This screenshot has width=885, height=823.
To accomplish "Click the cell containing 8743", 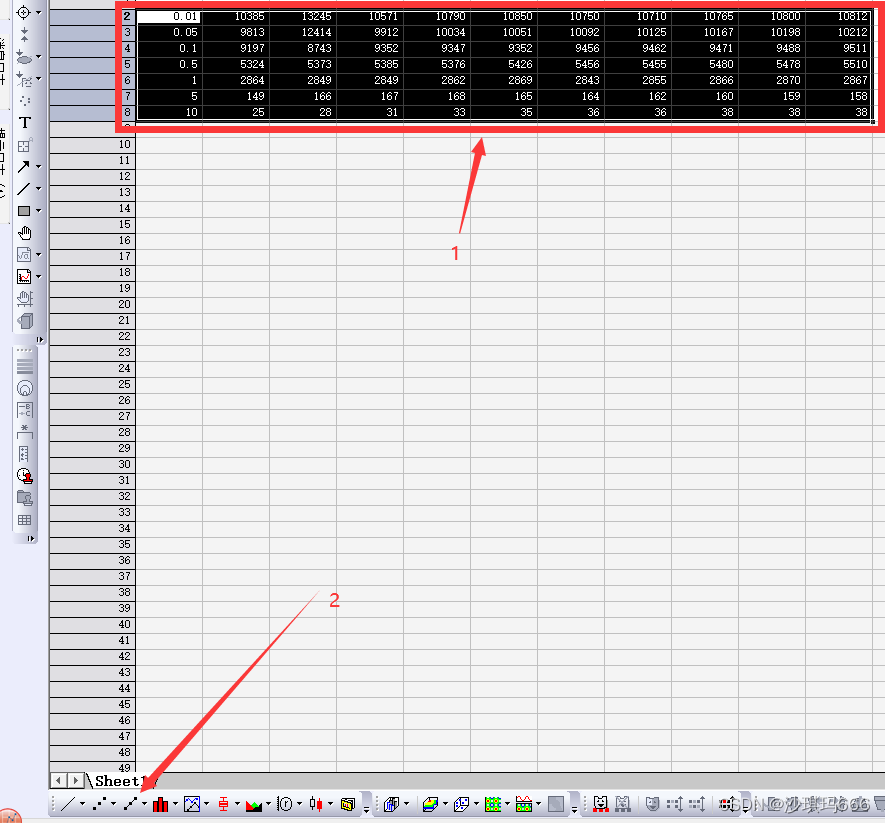I will [303, 49].
